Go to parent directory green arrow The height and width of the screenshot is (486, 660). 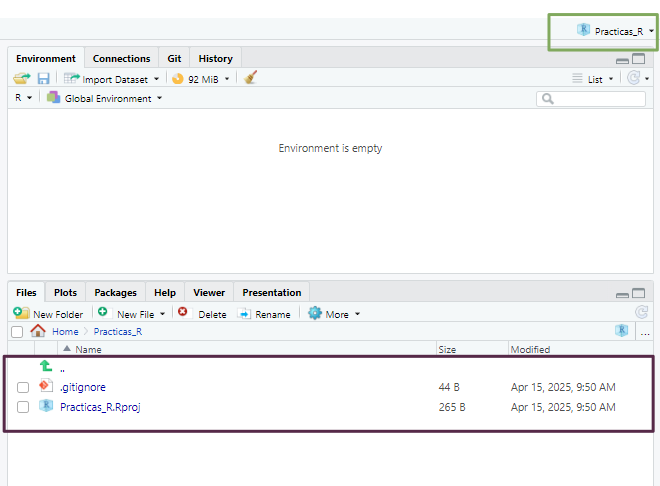coord(45,367)
